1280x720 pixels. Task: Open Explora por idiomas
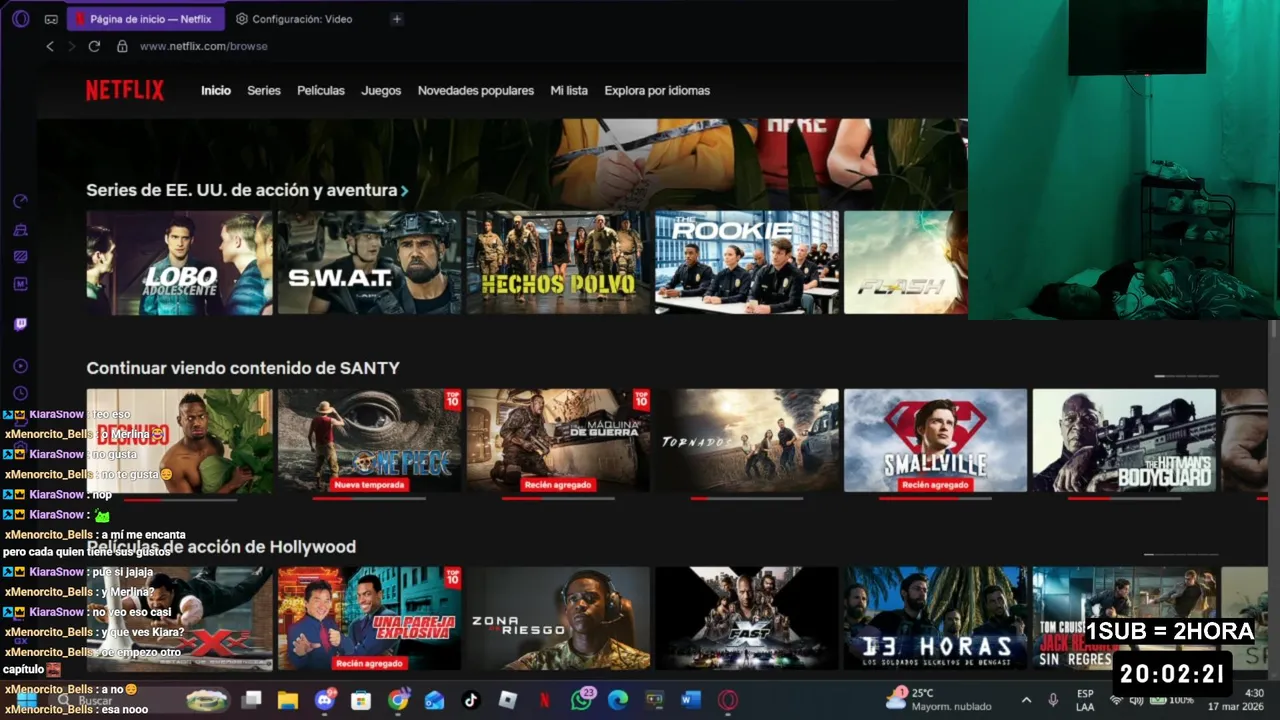657,90
